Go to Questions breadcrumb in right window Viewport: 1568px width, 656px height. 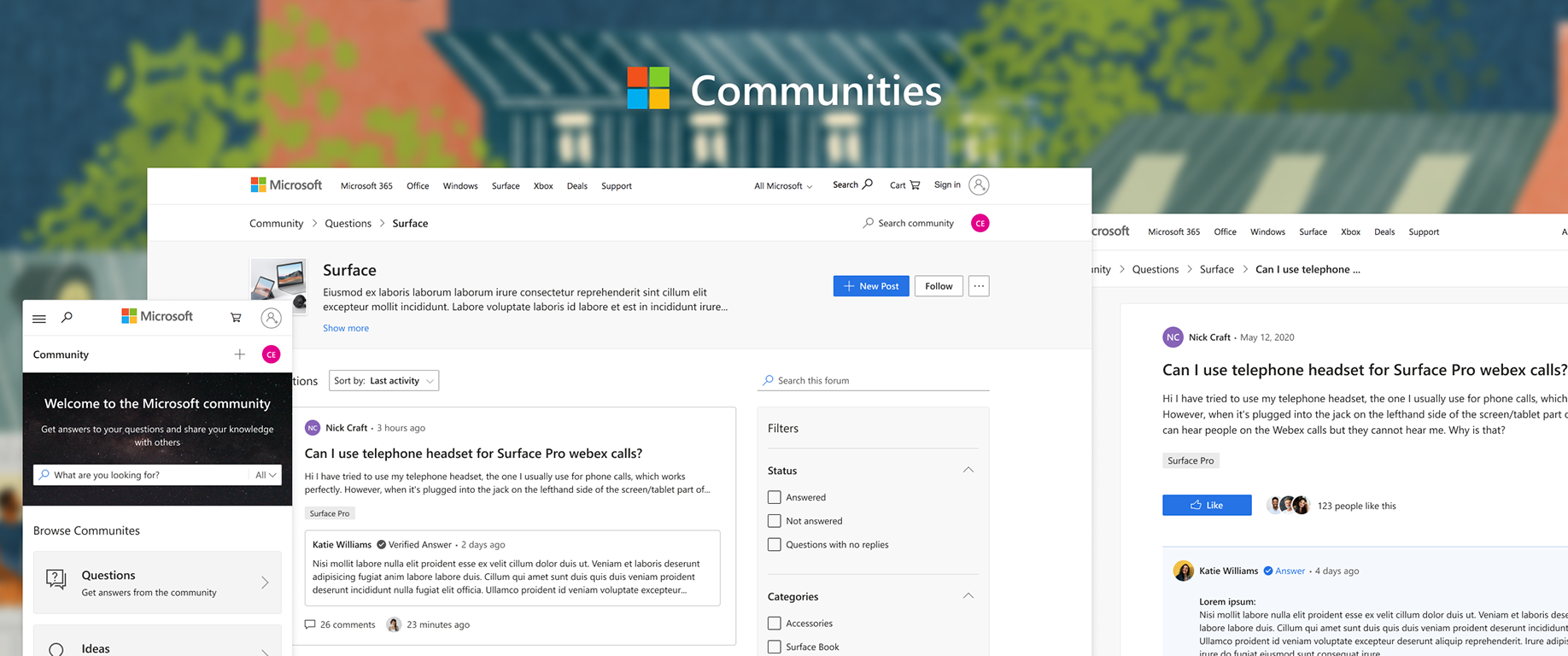[1155, 269]
